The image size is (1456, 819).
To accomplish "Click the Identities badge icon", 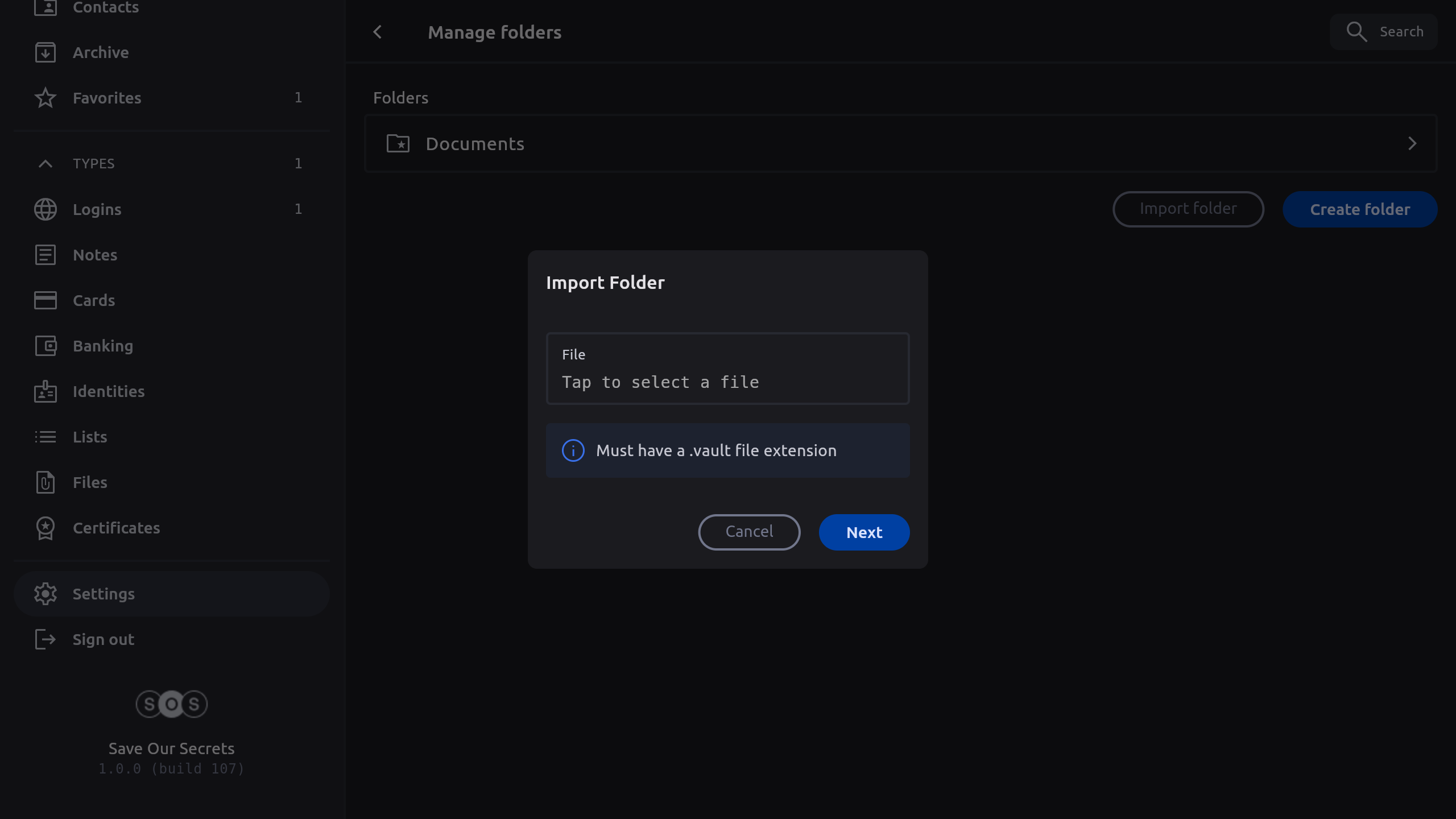I will (x=45, y=391).
